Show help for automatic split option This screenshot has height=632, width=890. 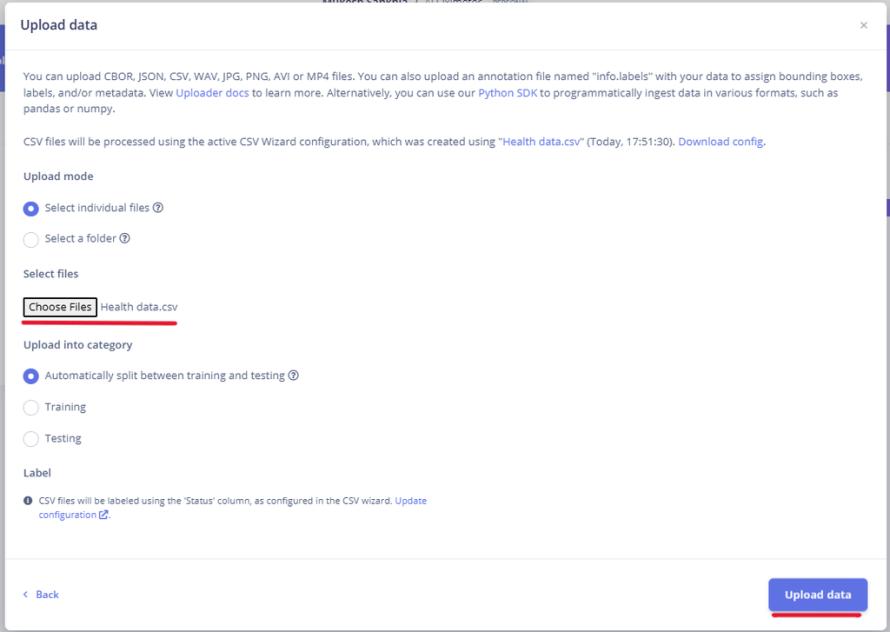click(x=293, y=375)
